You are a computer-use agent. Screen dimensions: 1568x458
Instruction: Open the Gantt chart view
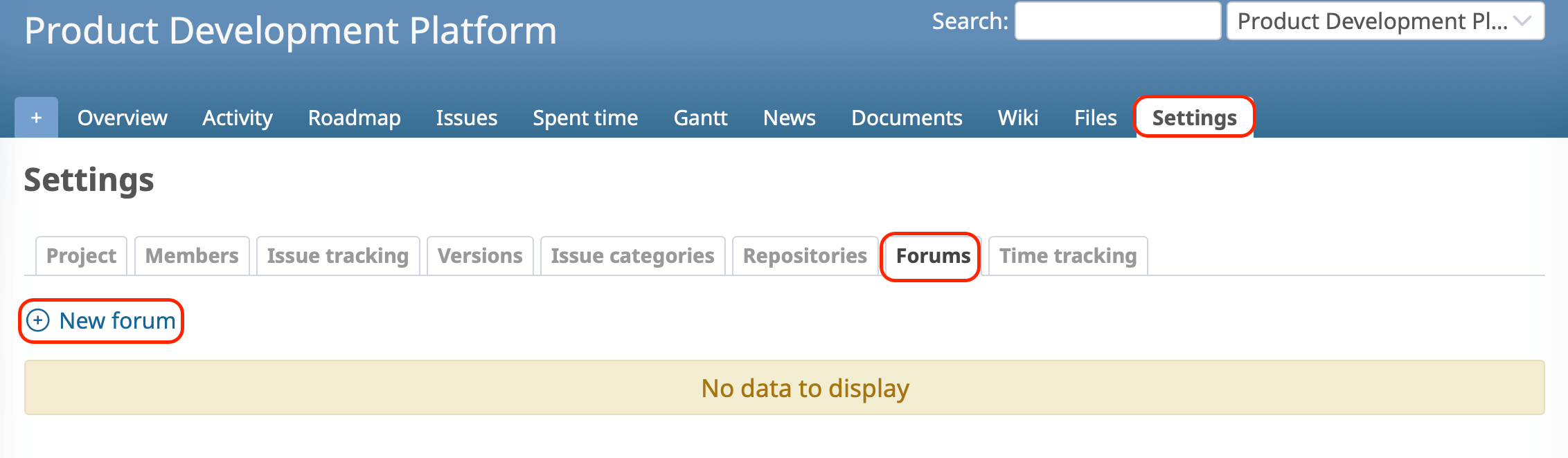click(x=700, y=118)
